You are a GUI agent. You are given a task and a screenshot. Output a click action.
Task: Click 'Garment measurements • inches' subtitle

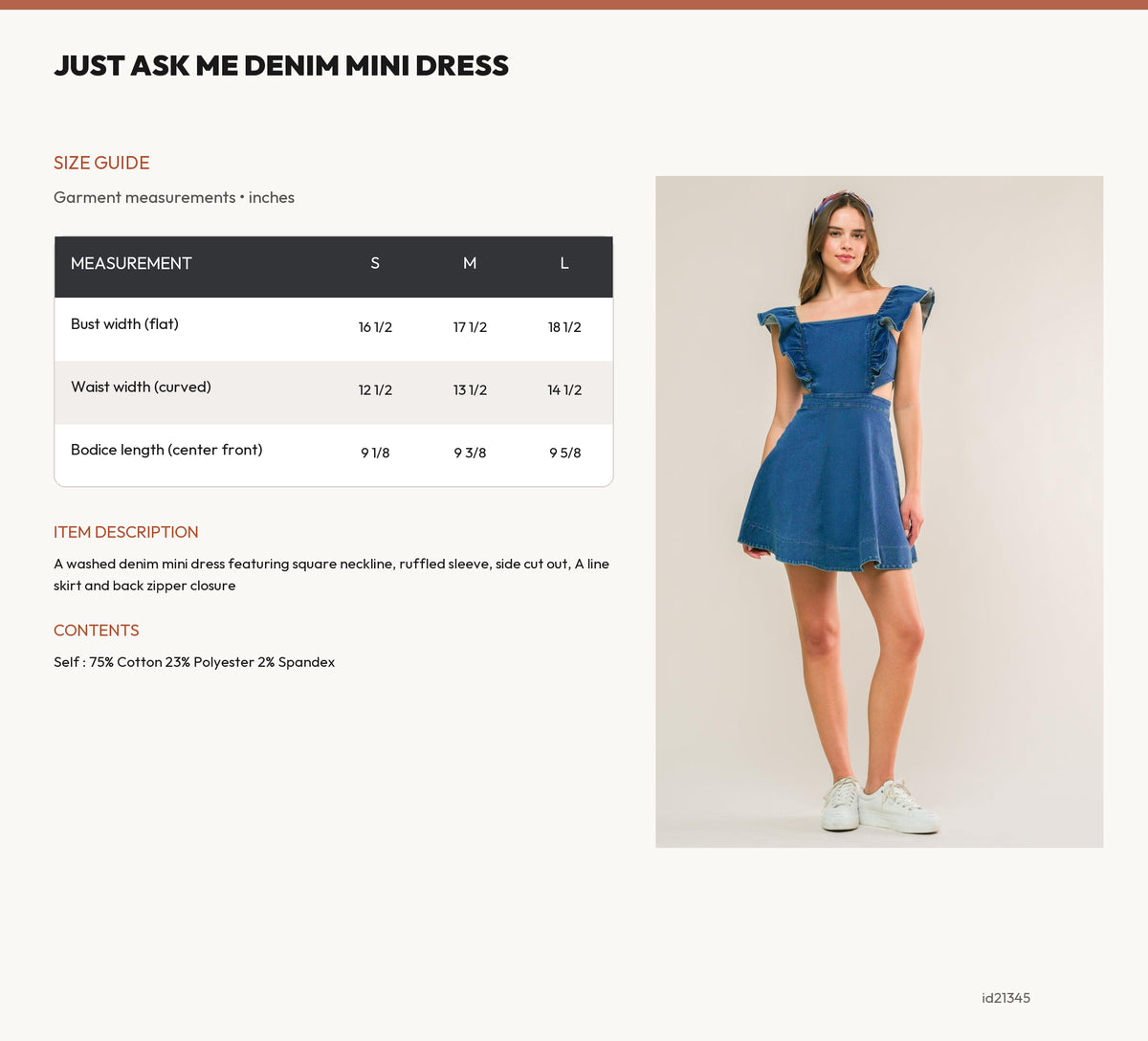[174, 197]
